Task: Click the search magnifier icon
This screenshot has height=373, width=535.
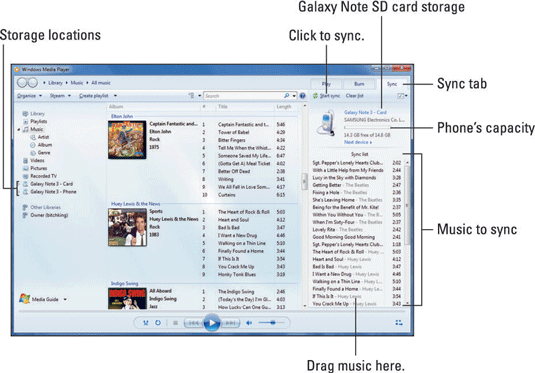Action: pyautogui.click(x=287, y=96)
